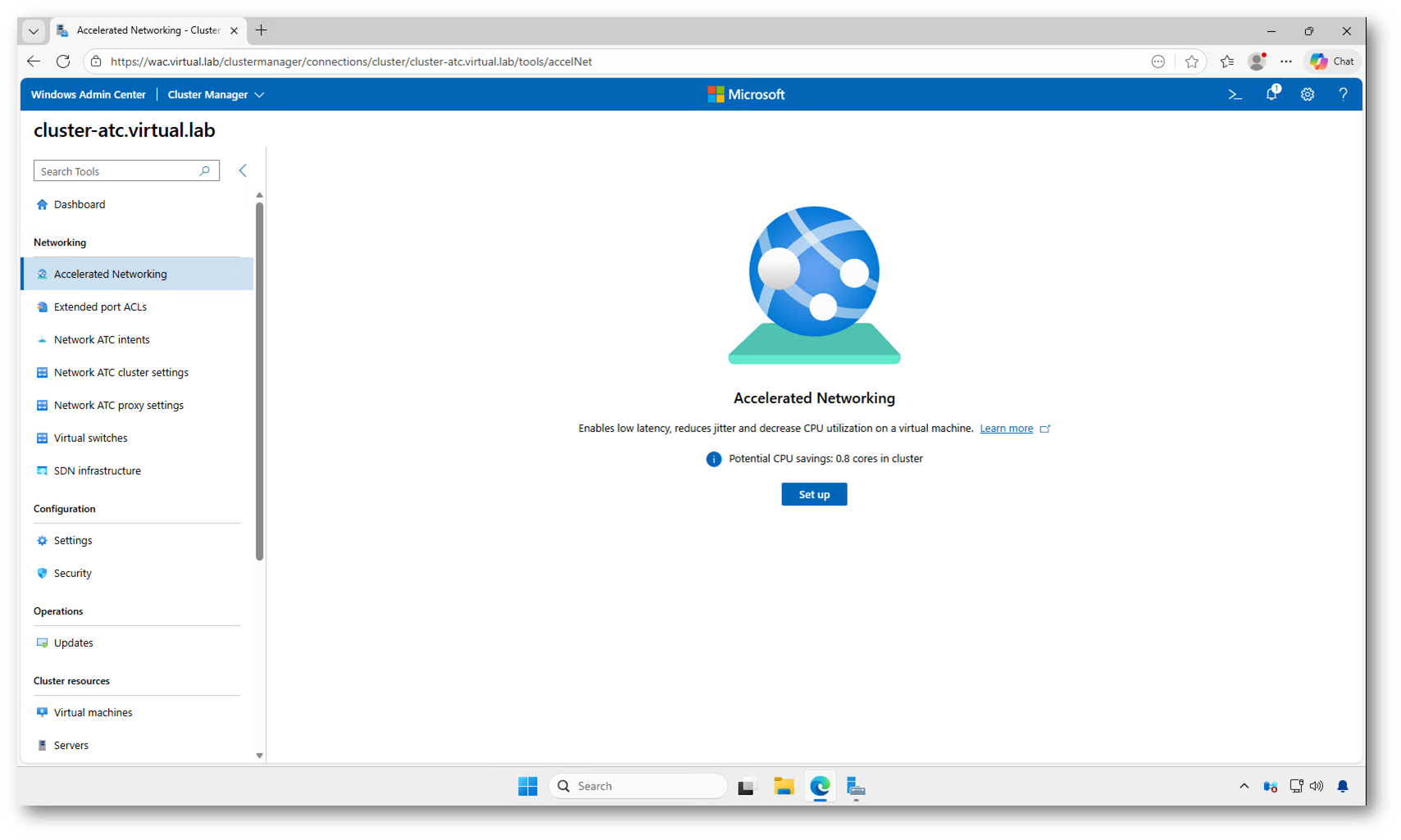The height and width of the screenshot is (840, 1401).
Task: Open the Windows Start menu
Action: 528,786
